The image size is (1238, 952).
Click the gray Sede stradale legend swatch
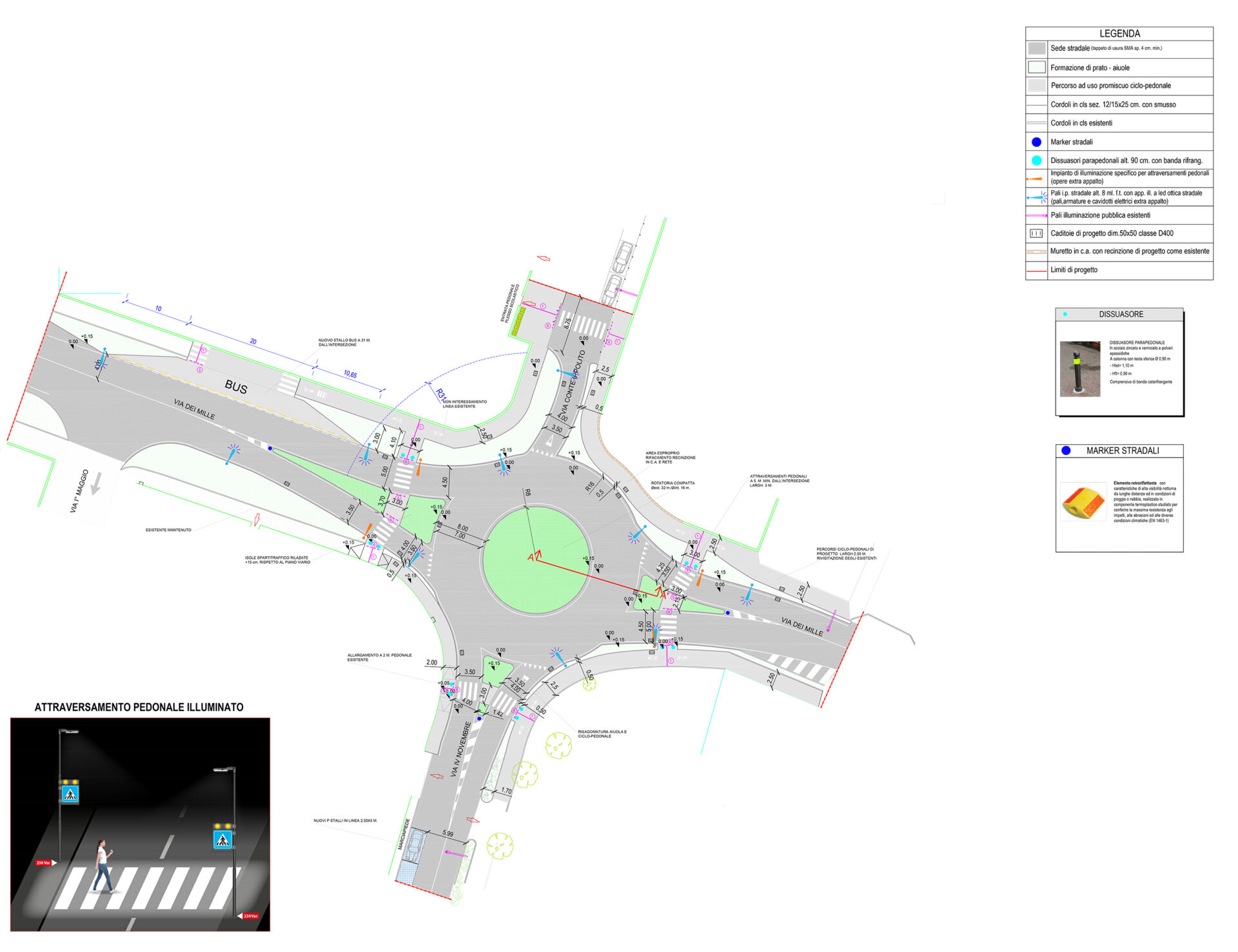click(1037, 48)
